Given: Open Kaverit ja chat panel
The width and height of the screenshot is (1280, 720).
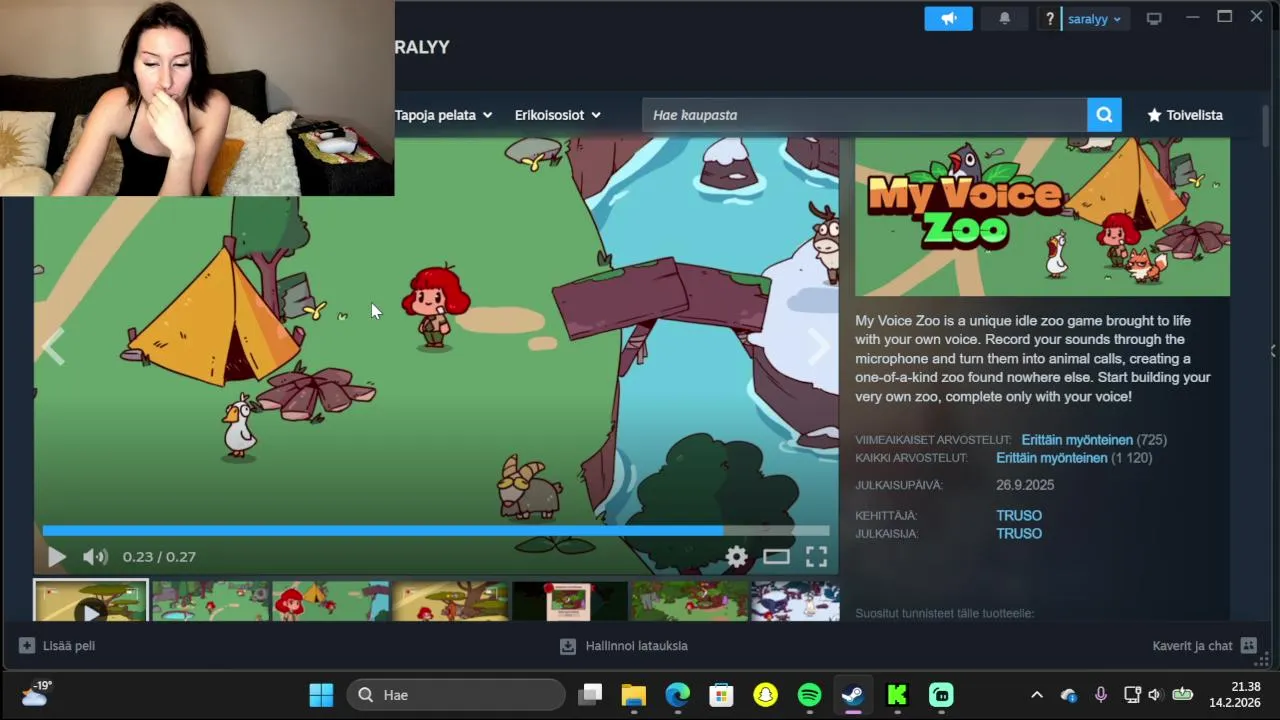Looking at the screenshot, I should 1204,646.
